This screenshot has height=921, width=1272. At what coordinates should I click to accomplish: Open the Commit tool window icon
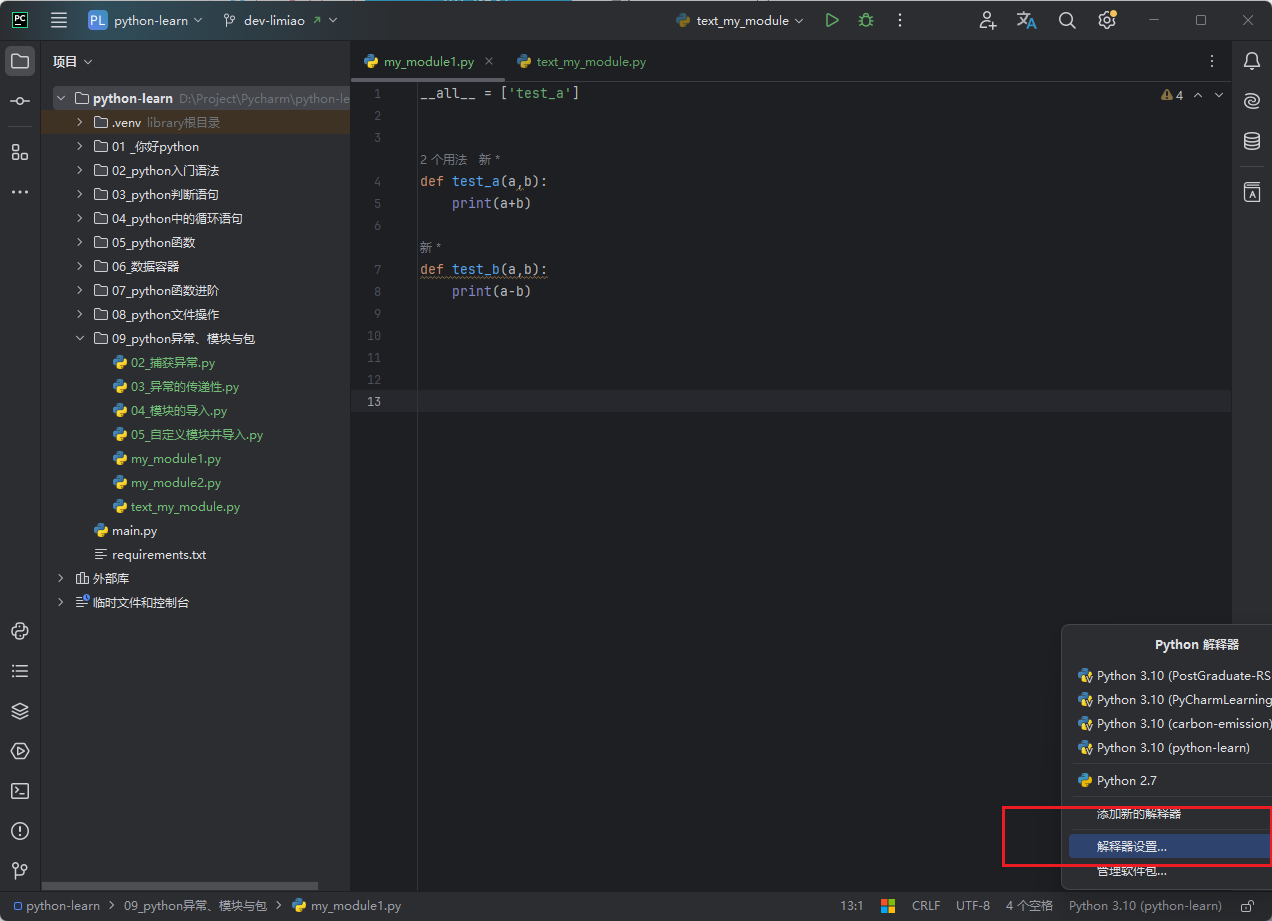pos(20,101)
